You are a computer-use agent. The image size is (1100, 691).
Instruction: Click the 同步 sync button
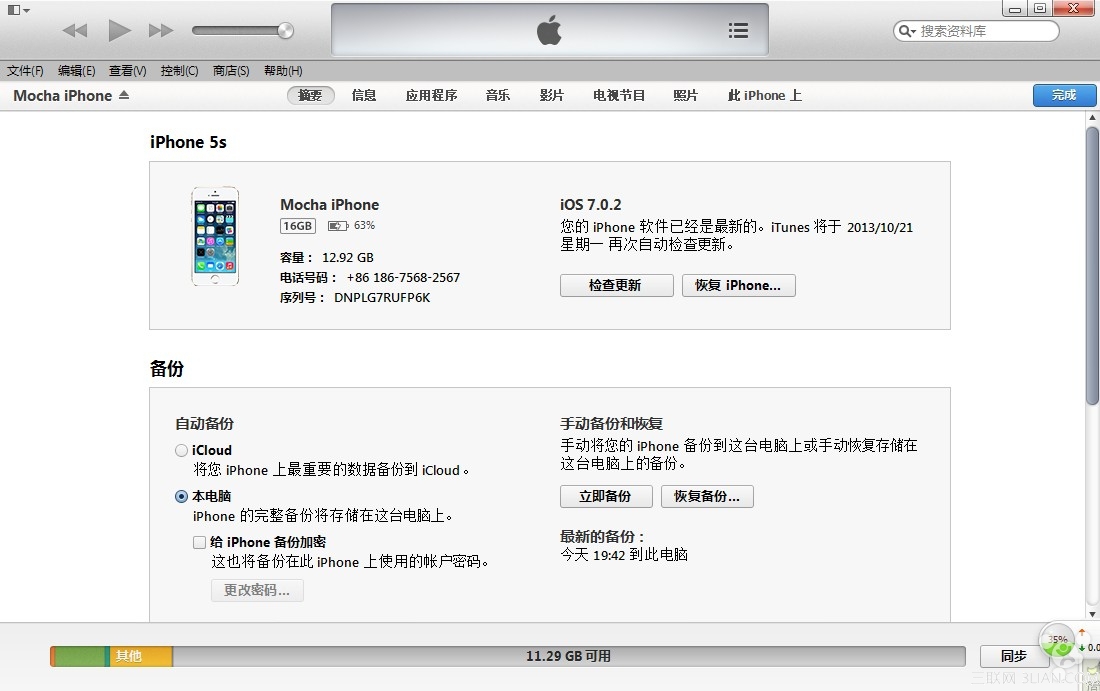(x=1014, y=656)
